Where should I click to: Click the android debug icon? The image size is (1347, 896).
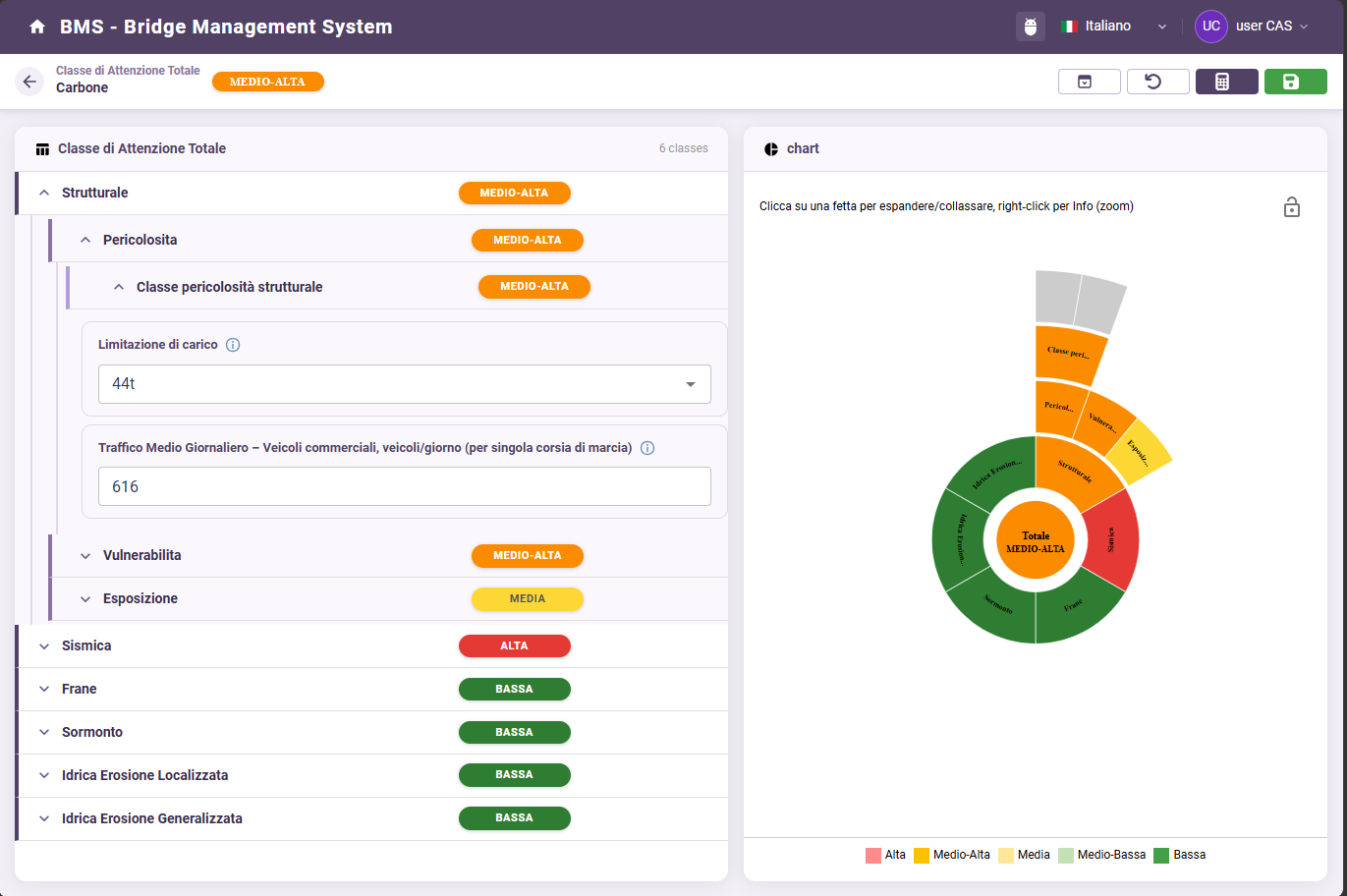click(x=1030, y=27)
